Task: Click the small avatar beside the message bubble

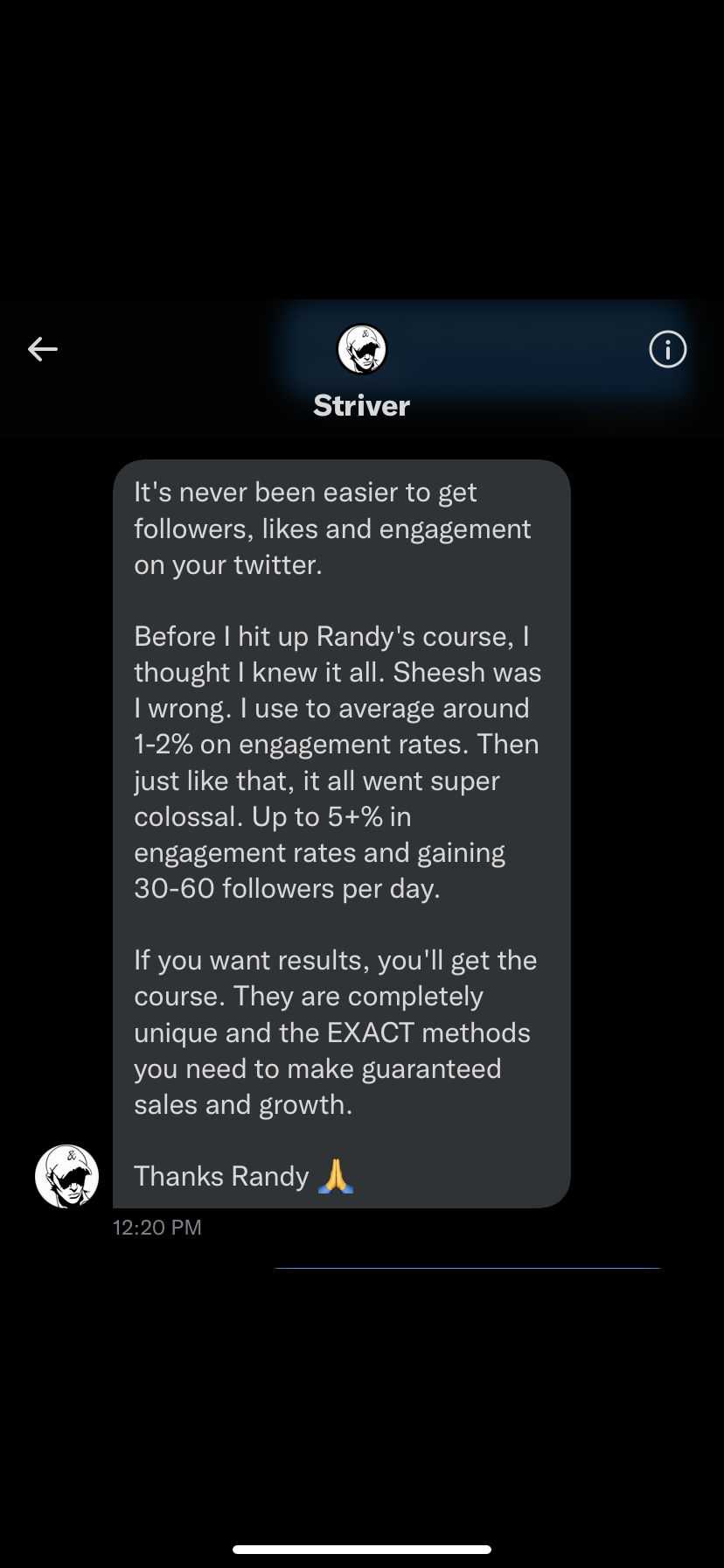Action: (x=66, y=1176)
